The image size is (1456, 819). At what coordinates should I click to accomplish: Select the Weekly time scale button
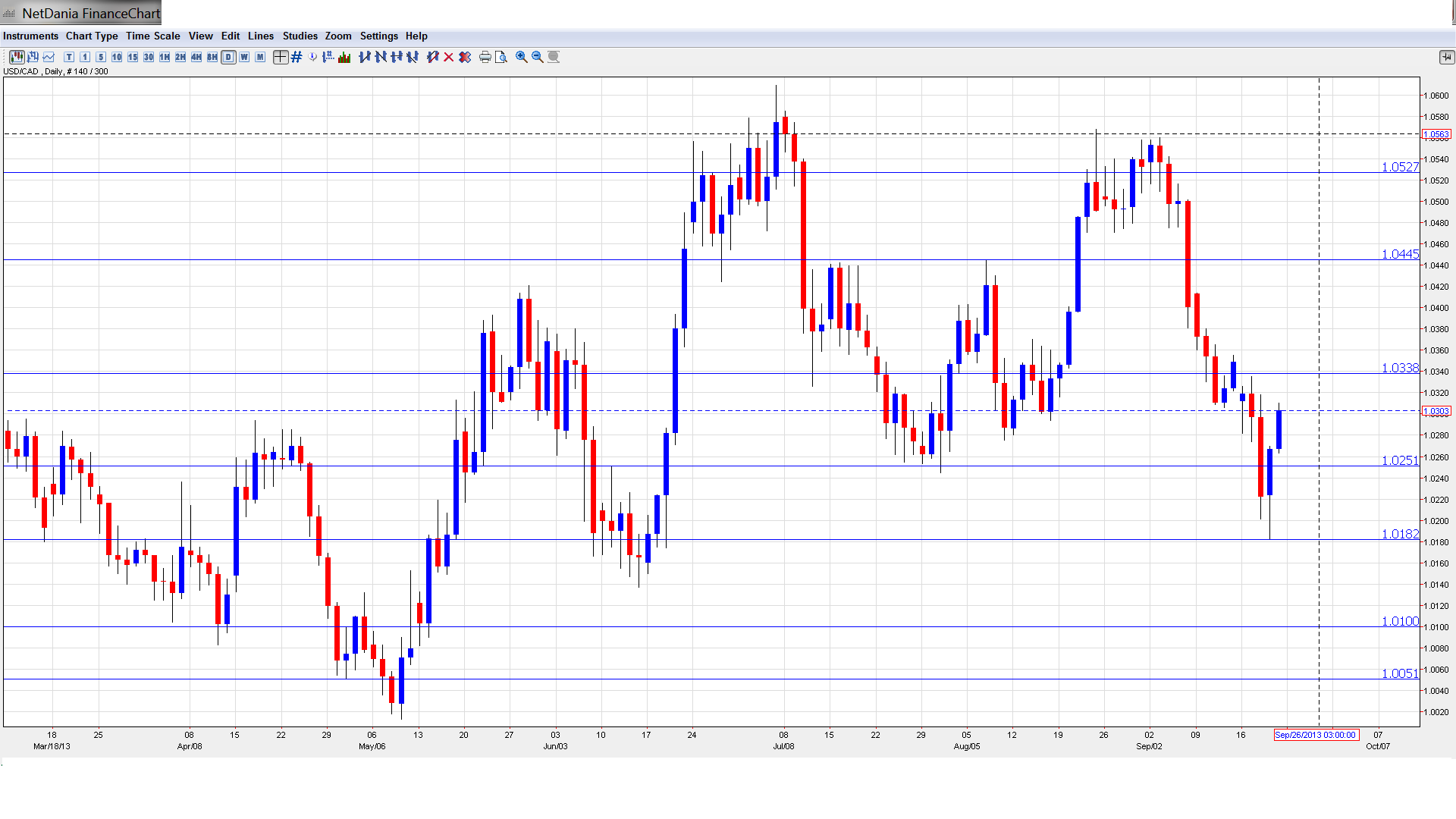click(x=244, y=57)
